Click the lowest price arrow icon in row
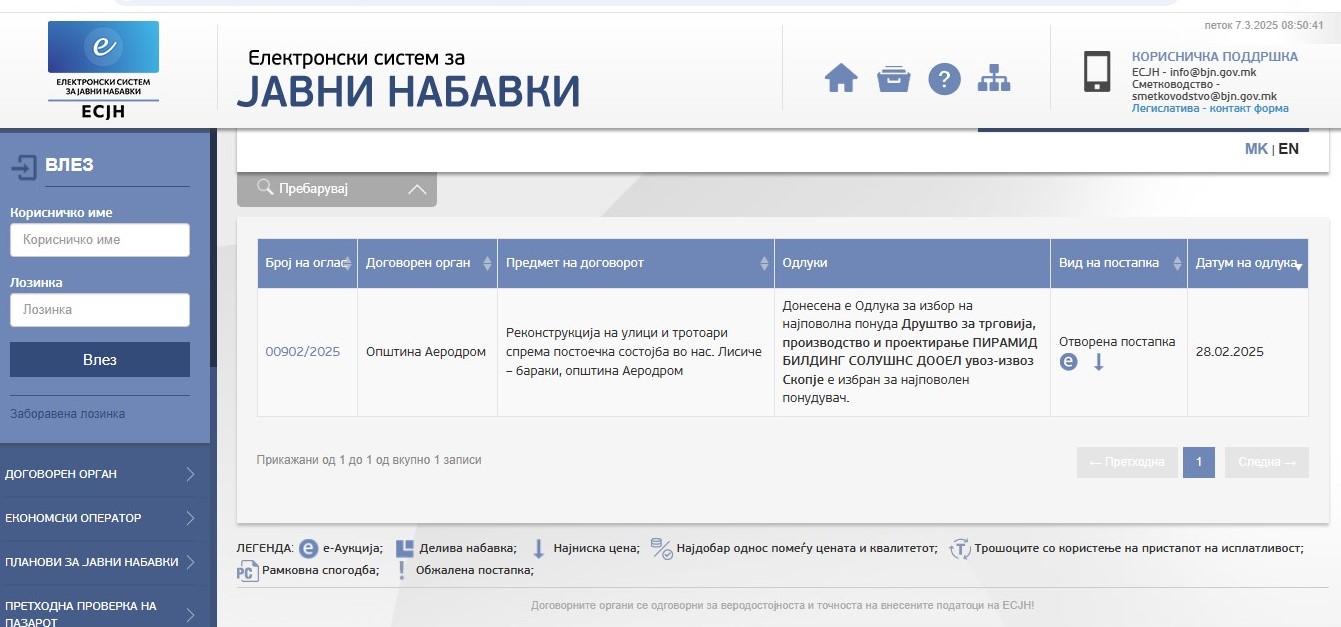 1098,362
